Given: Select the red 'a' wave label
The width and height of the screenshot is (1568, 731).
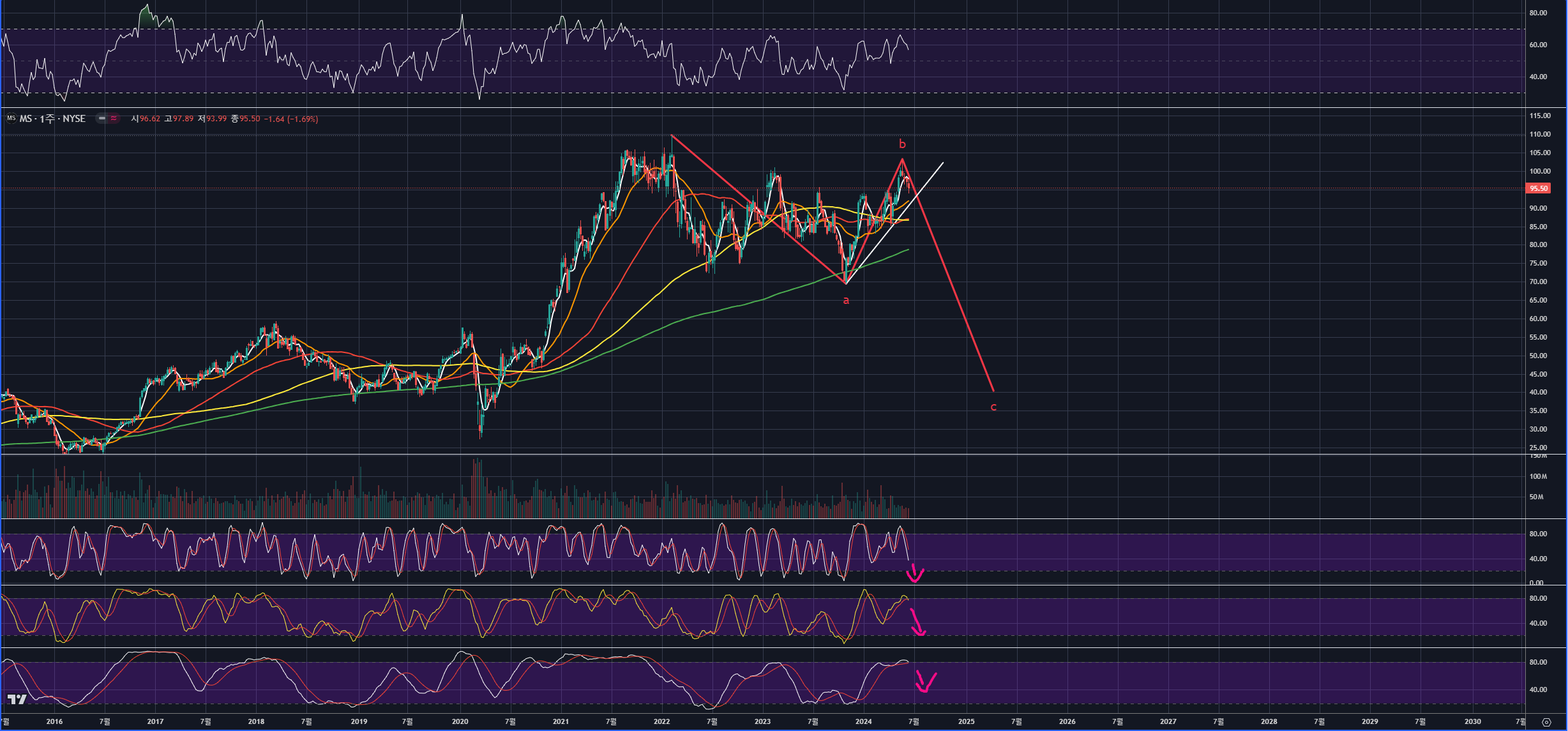Looking at the screenshot, I should coord(846,300).
